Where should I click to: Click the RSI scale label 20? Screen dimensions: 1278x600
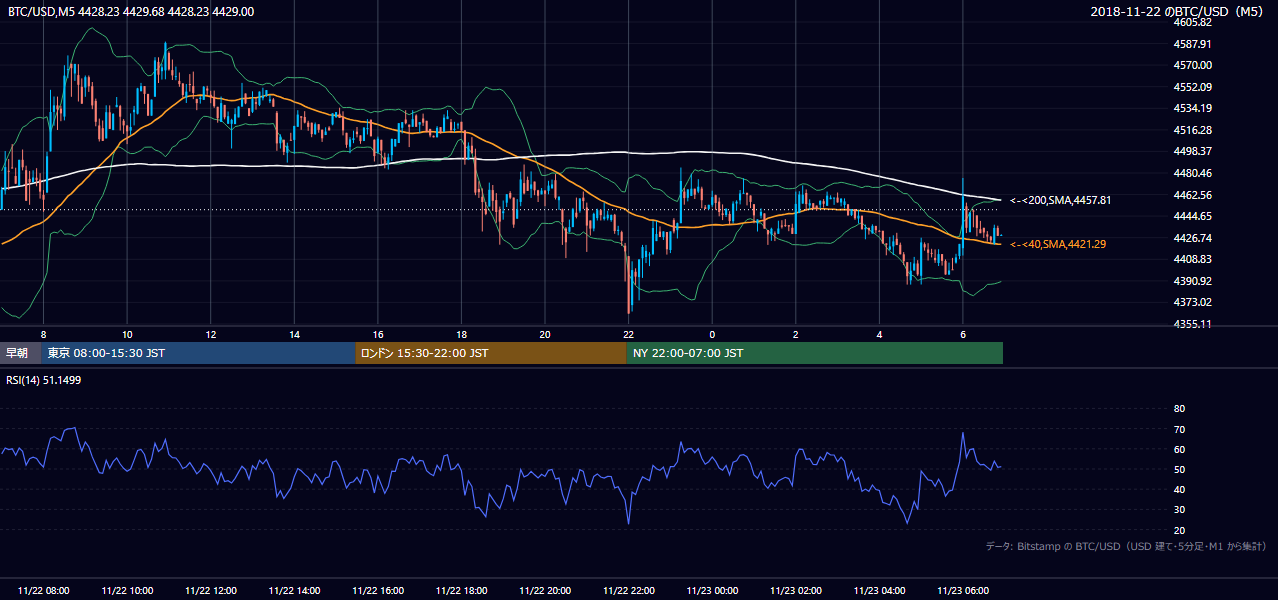[x=1179, y=530]
